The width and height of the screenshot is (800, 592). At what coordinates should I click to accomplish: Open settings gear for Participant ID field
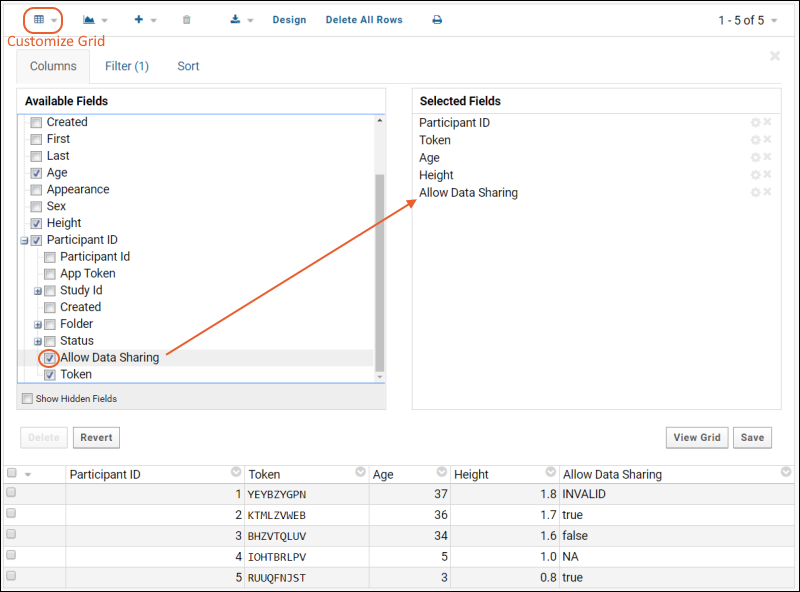[756, 122]
